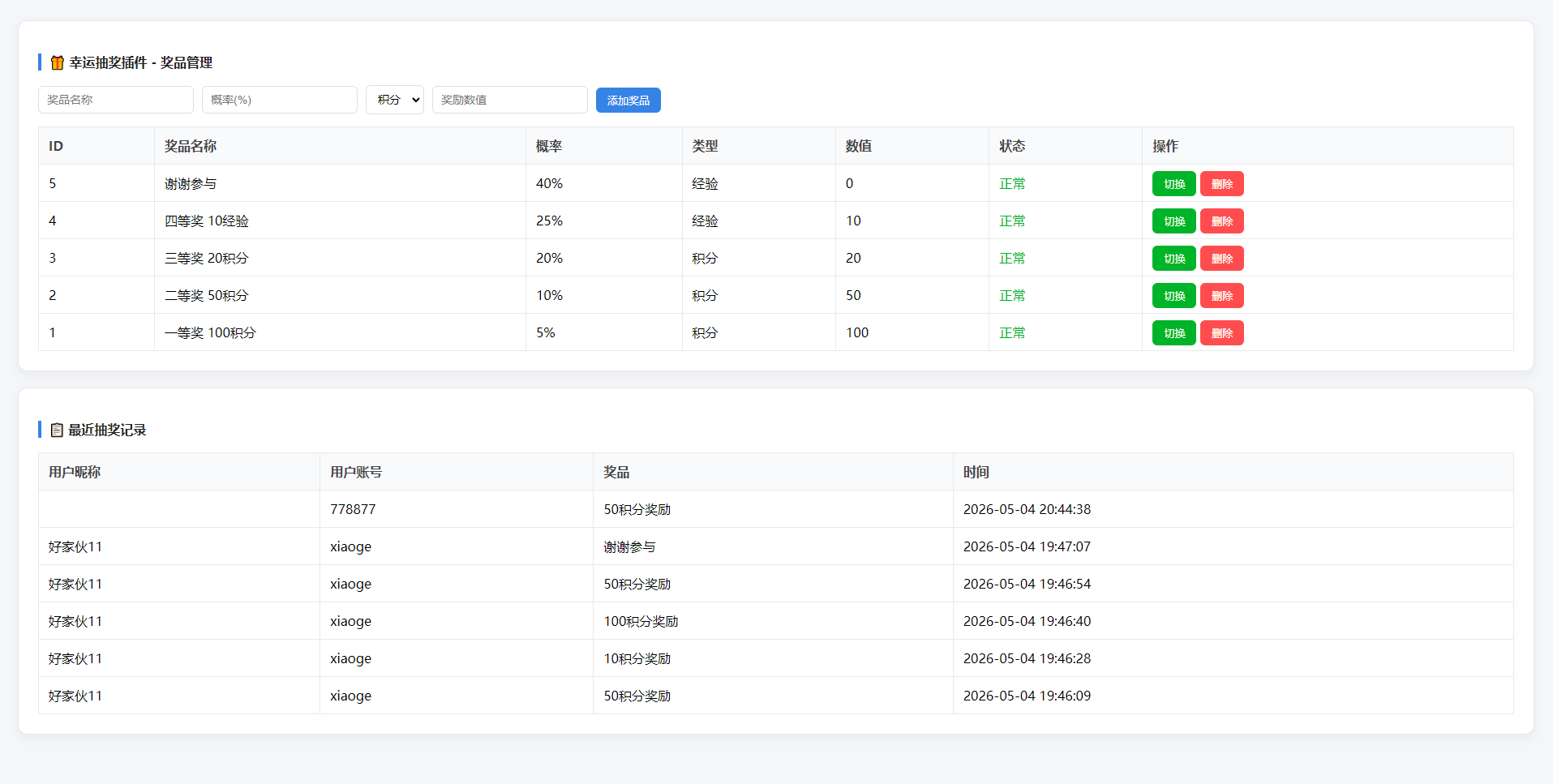Click the 谢谢参与 record at 19:47:07

(x=629, y=547)
